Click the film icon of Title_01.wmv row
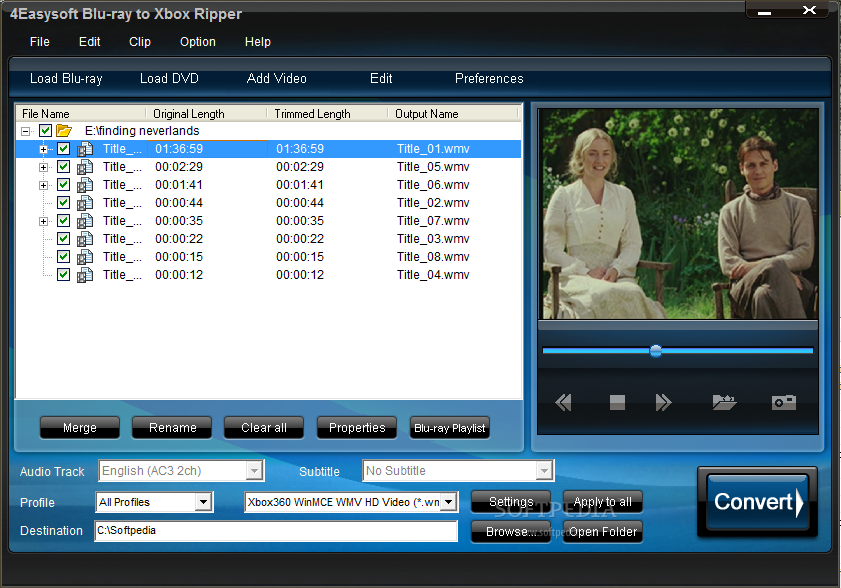Screen dimensions: 841x588 [85, 149]
